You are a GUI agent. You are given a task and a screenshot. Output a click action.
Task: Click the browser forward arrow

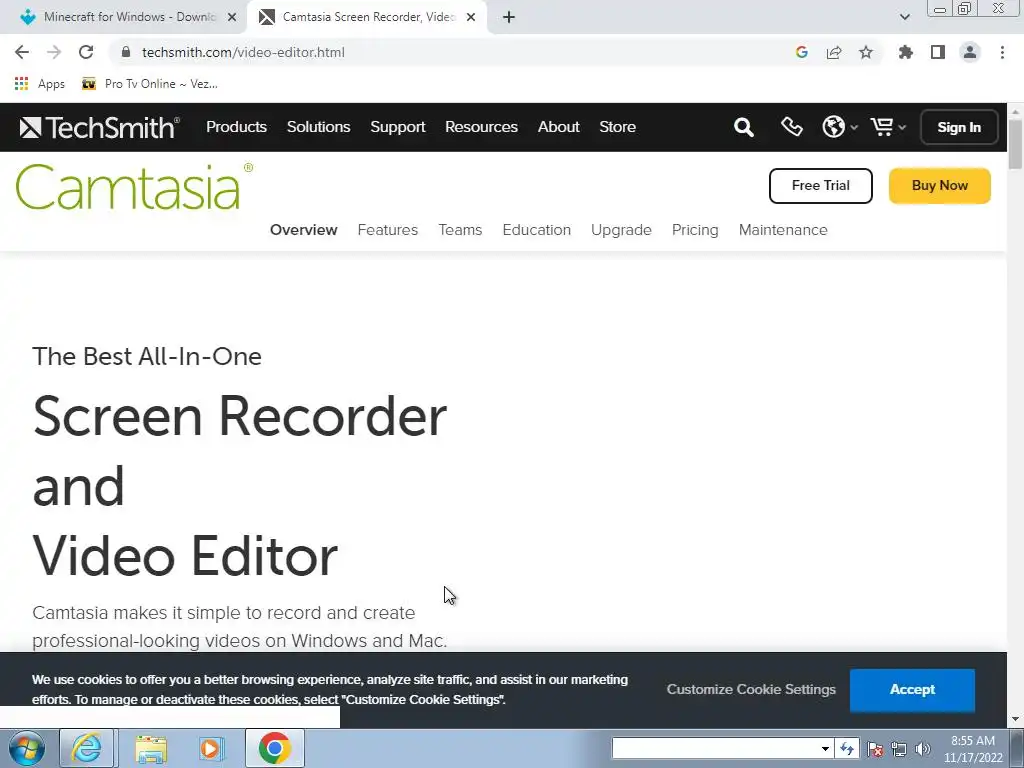tap(54, 52)
